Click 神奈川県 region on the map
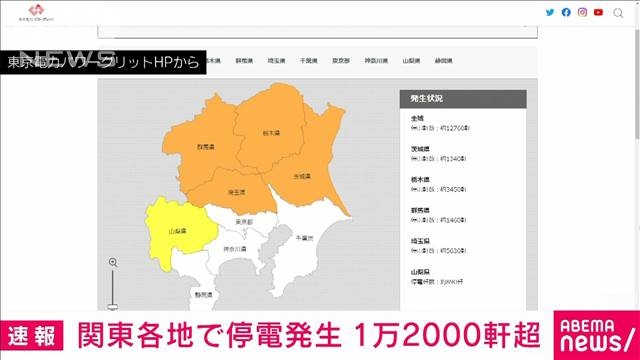Image resolution: width=640 pixels, height=360 pixels. point(235,249)
